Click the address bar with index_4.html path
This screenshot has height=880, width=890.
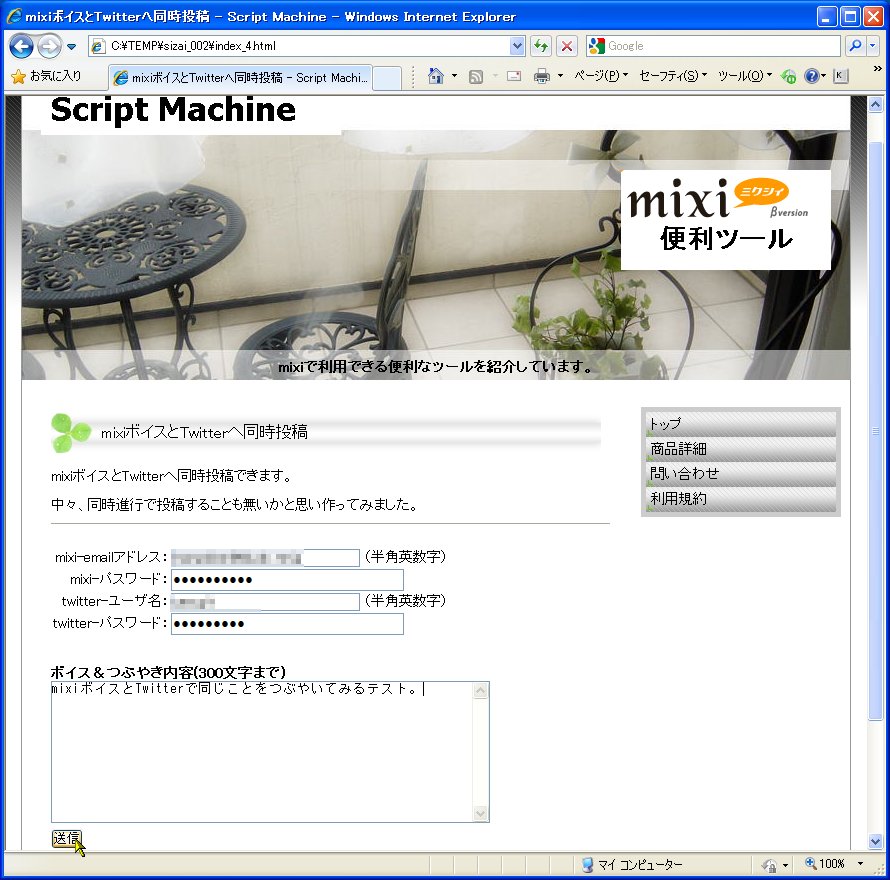coord(299,46)
